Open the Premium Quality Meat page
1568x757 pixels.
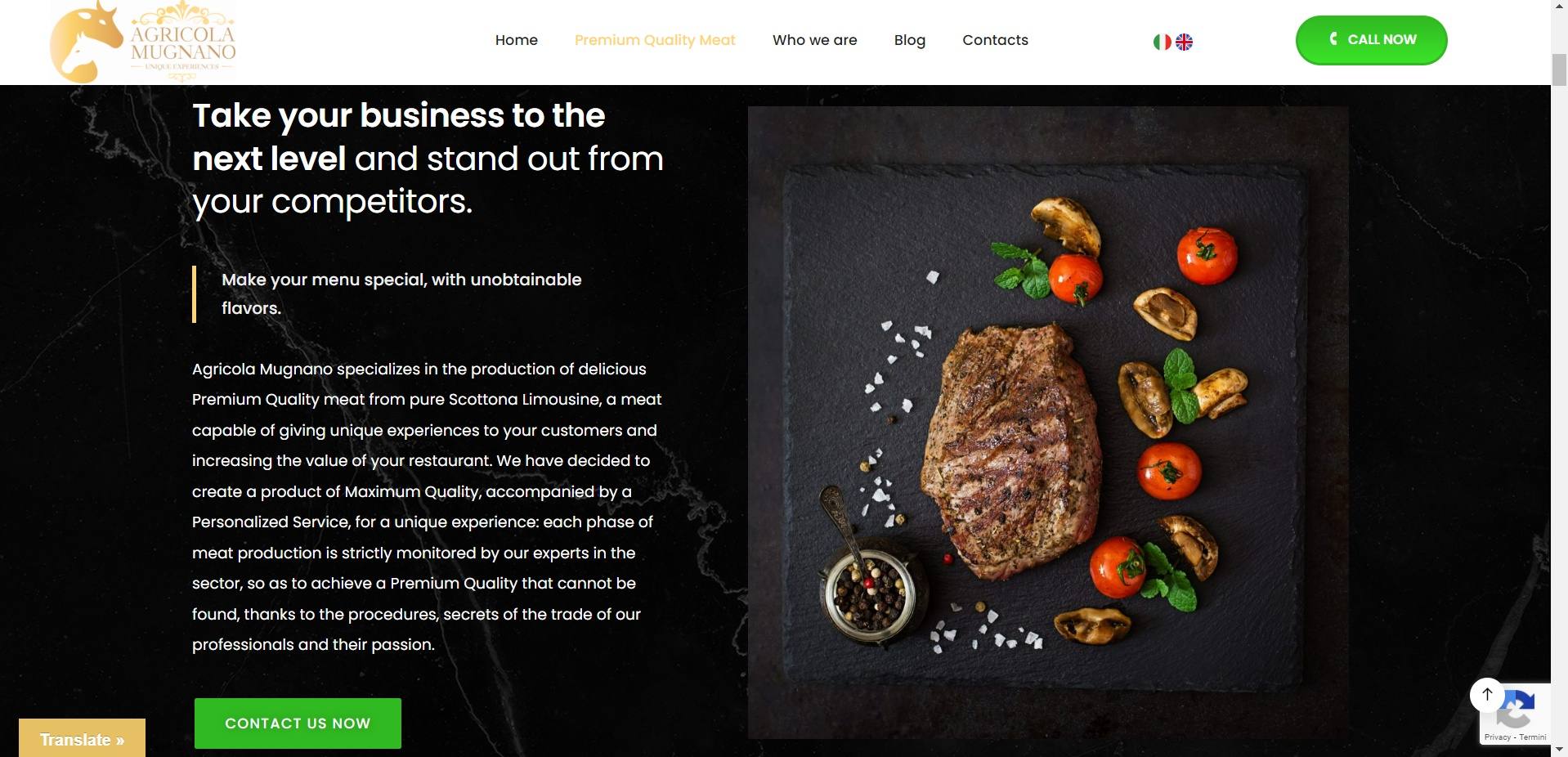655,40
